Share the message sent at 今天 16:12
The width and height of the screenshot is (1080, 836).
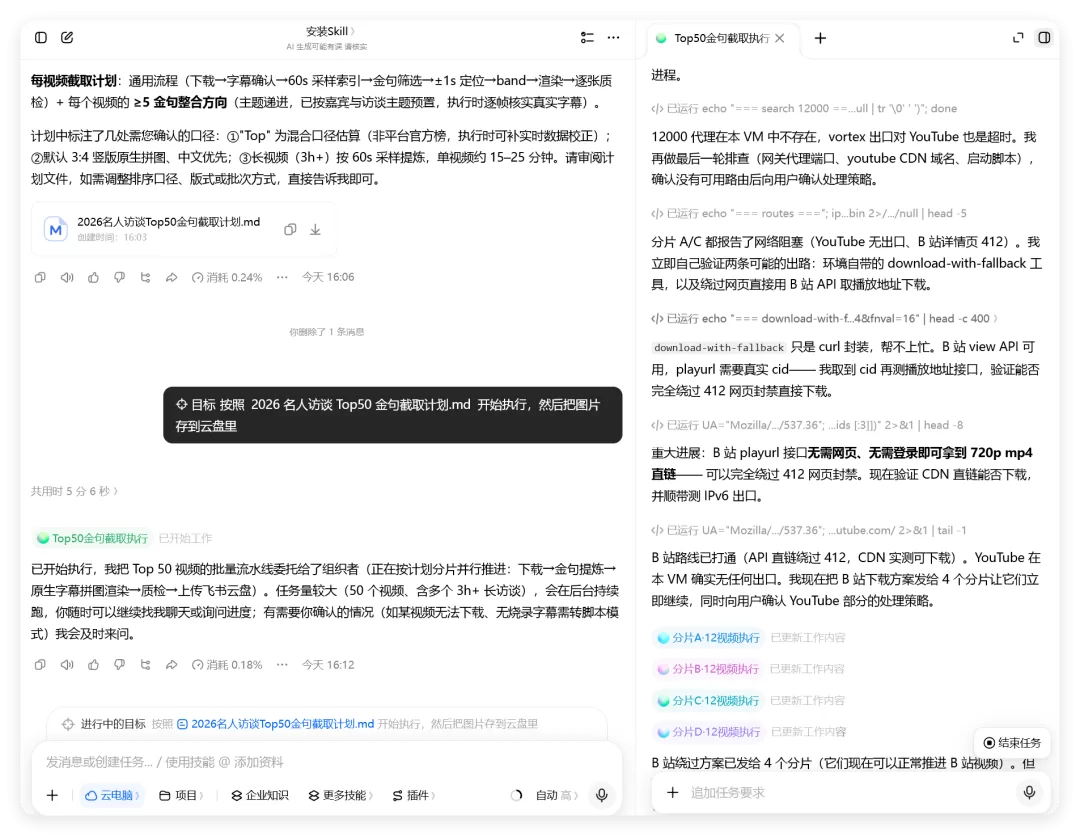point(172,665)
